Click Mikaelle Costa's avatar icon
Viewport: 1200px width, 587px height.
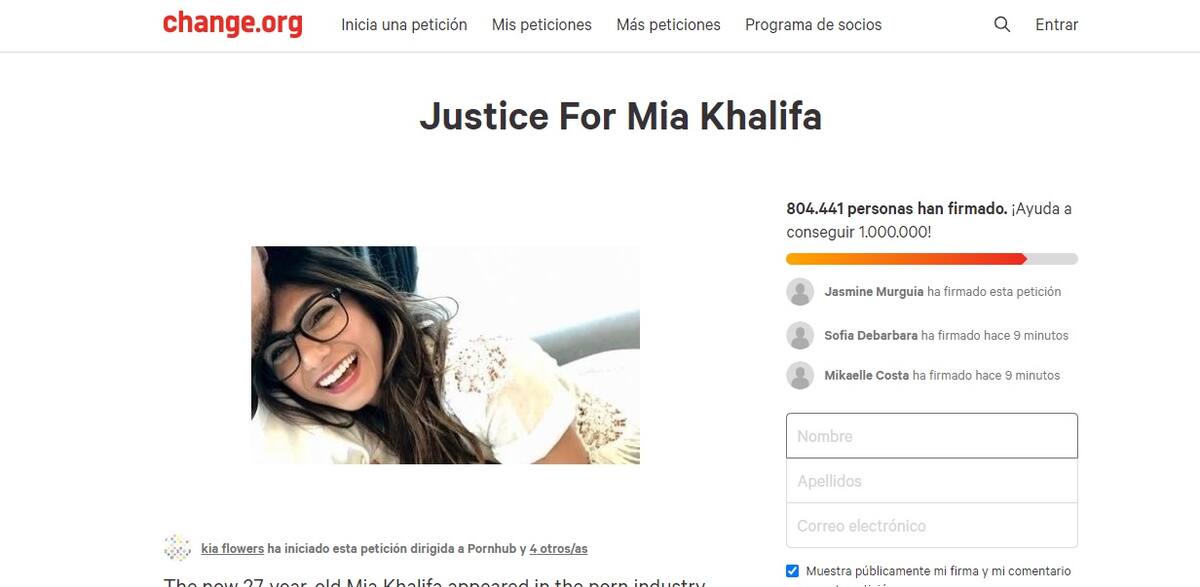pyautogui.click(x=800, y=375)
